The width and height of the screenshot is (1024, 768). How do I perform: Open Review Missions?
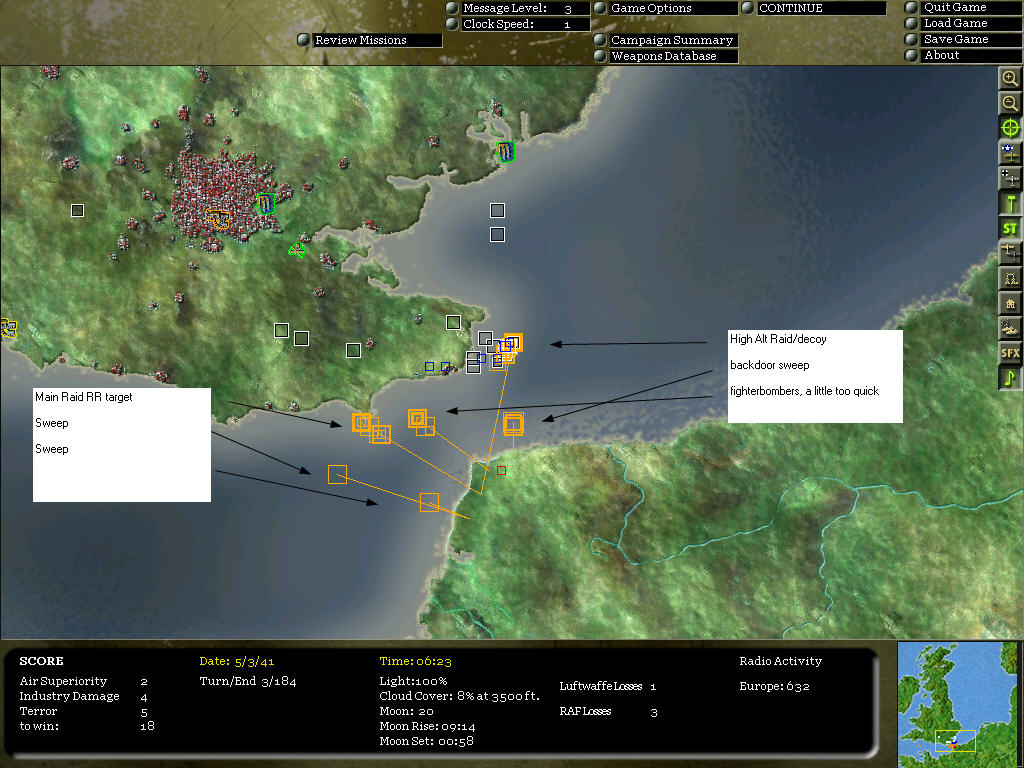pyautogui.click(x=377, y=40)
